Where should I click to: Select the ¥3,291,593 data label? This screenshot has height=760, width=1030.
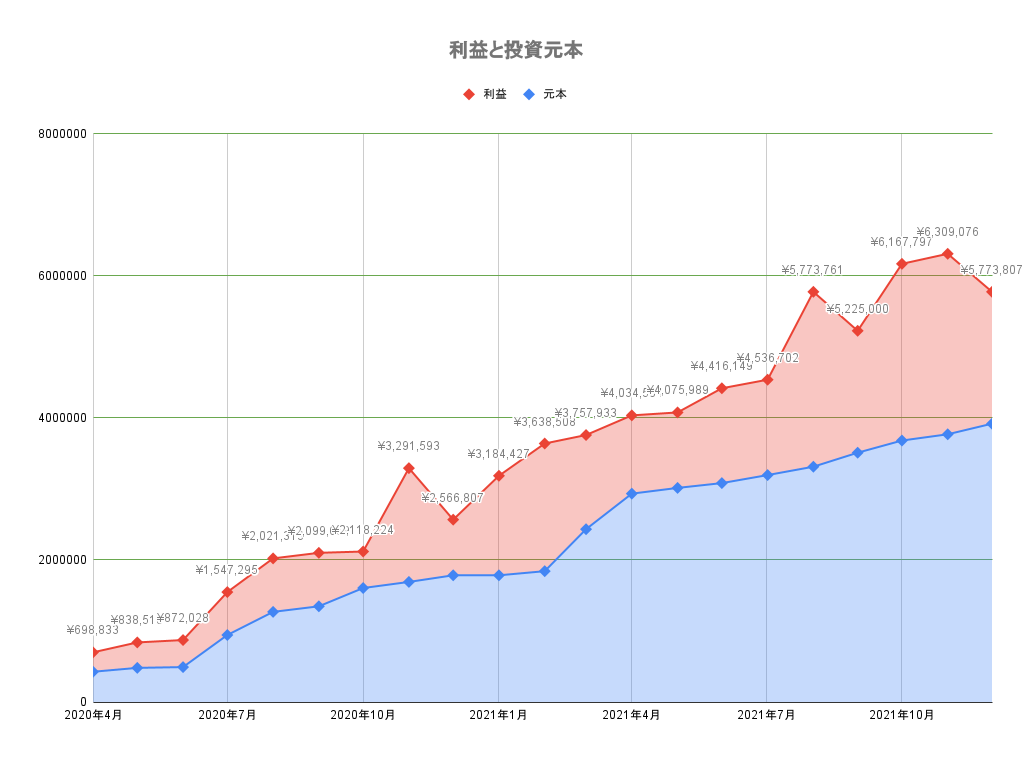[x=409, y=446]
